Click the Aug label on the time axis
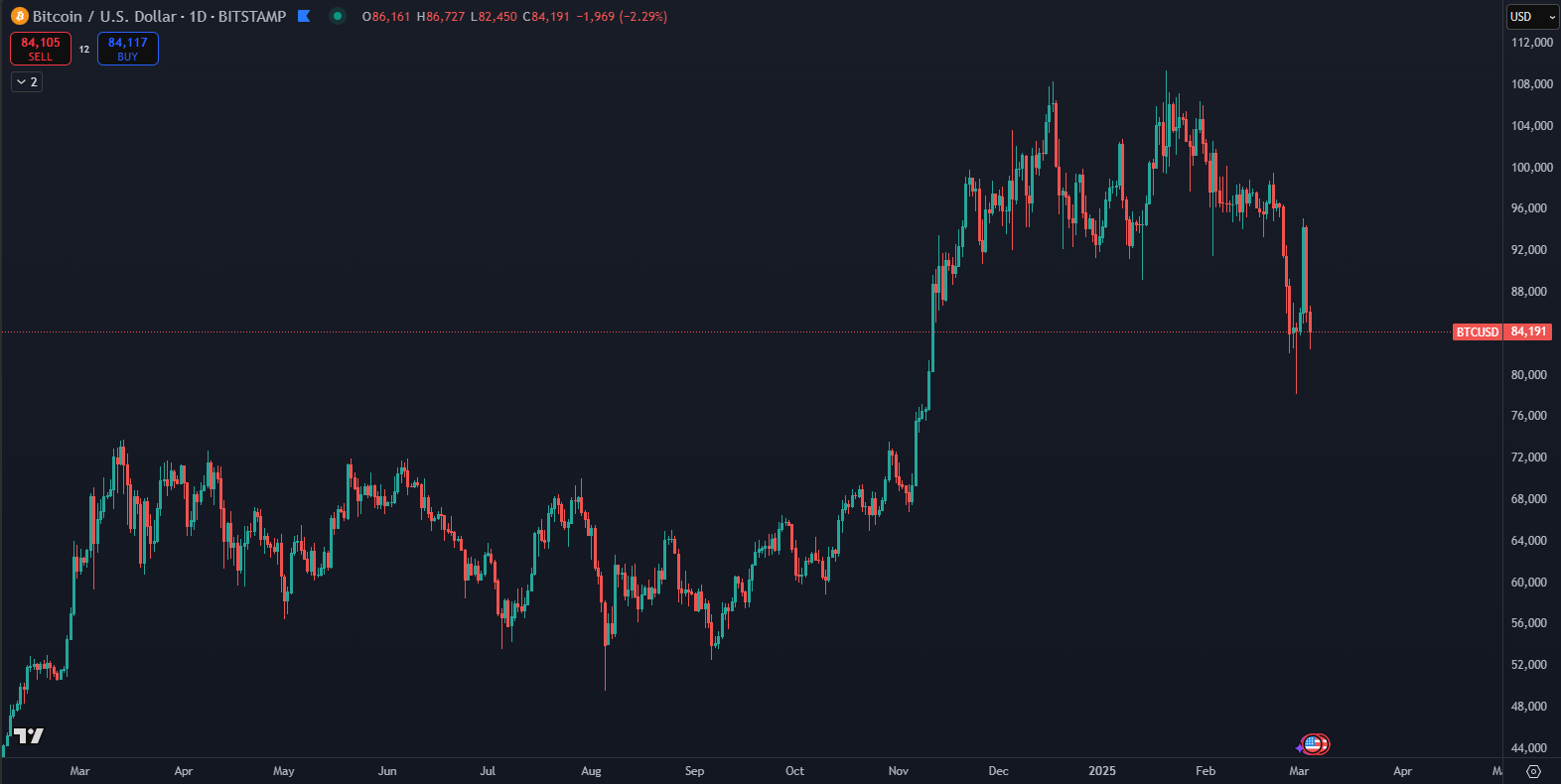The height and width of the screenshot is (784, 1561). tap(591, 771)
